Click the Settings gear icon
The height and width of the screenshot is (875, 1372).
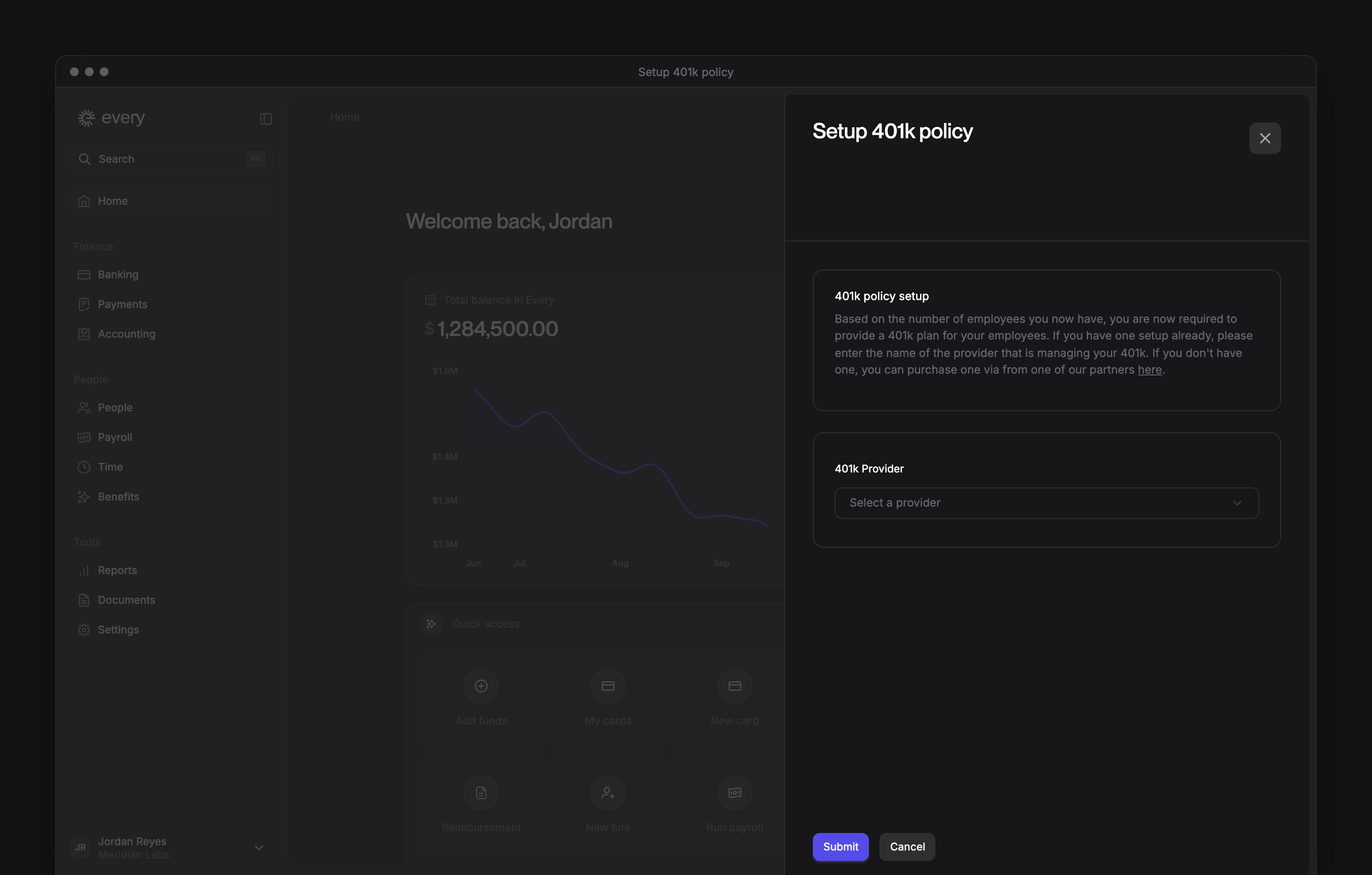pyautogui.click(x=84, y=630)
